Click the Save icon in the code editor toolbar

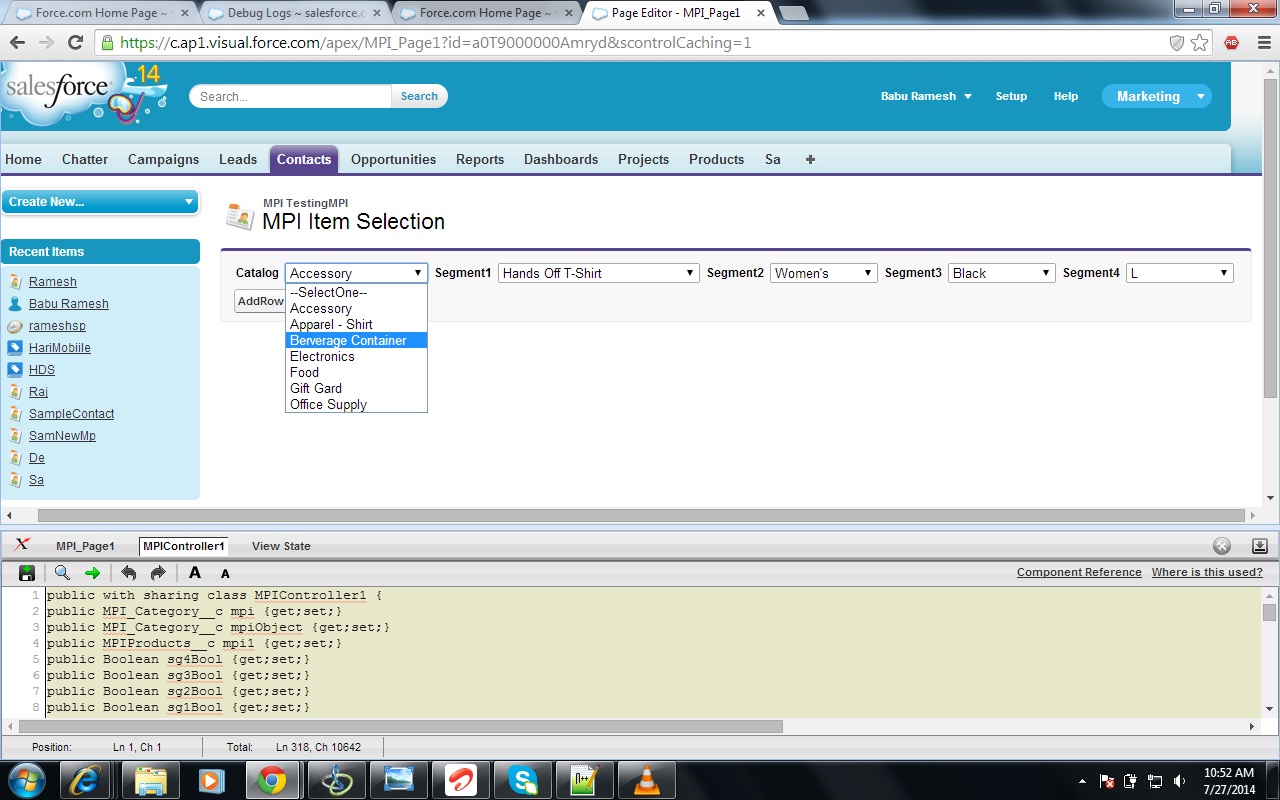click(27, 573)
